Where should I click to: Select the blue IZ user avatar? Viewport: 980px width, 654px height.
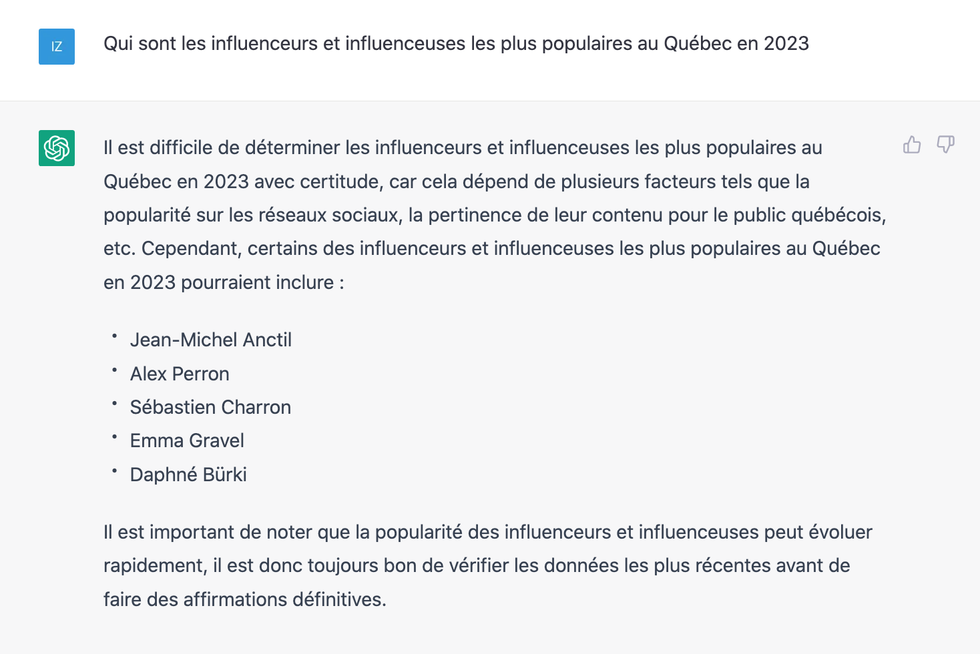click(x=57, y=46)
